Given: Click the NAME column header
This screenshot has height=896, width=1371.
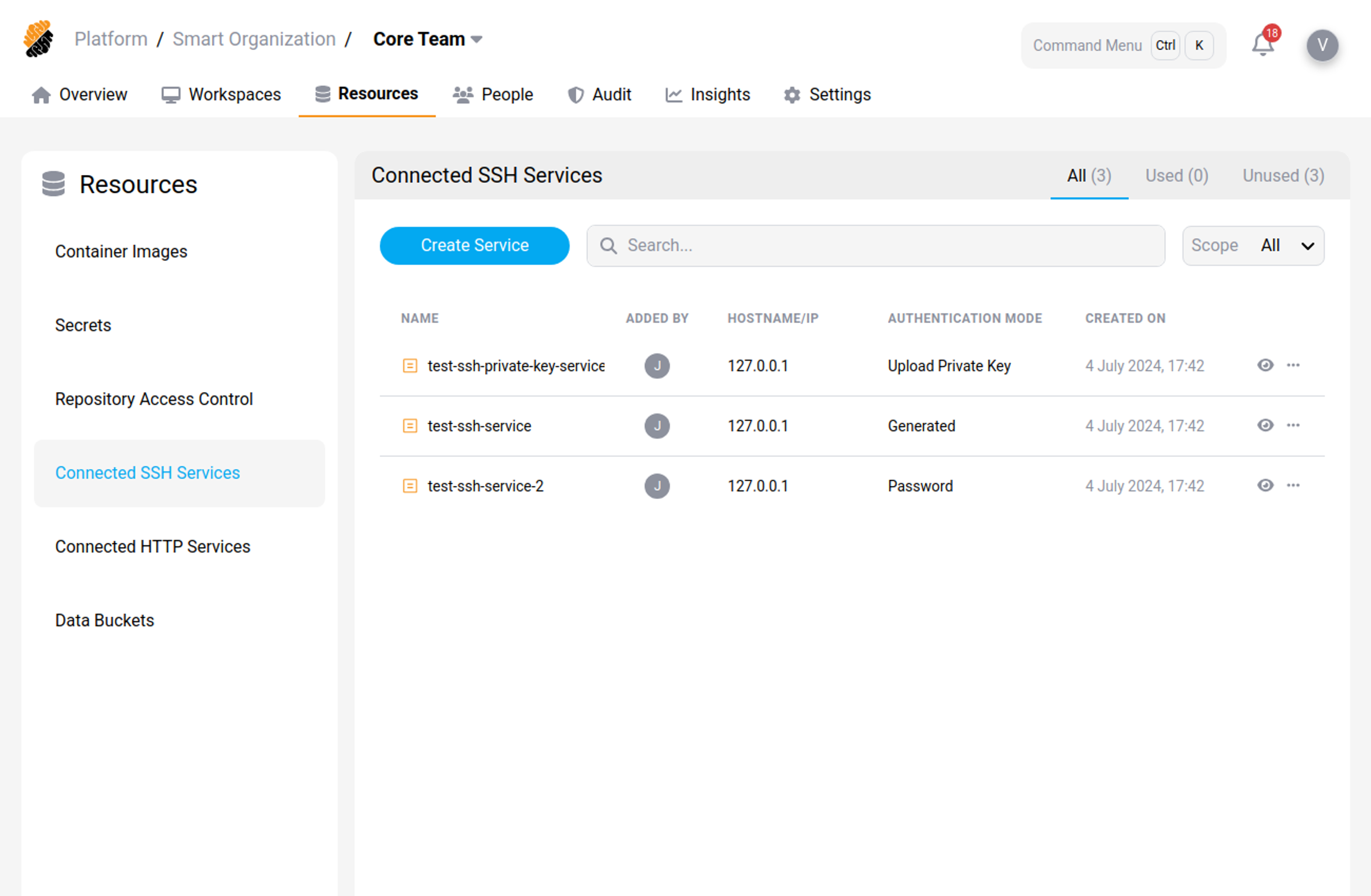Looking at the screenshot, I should (x=420, y=318).
